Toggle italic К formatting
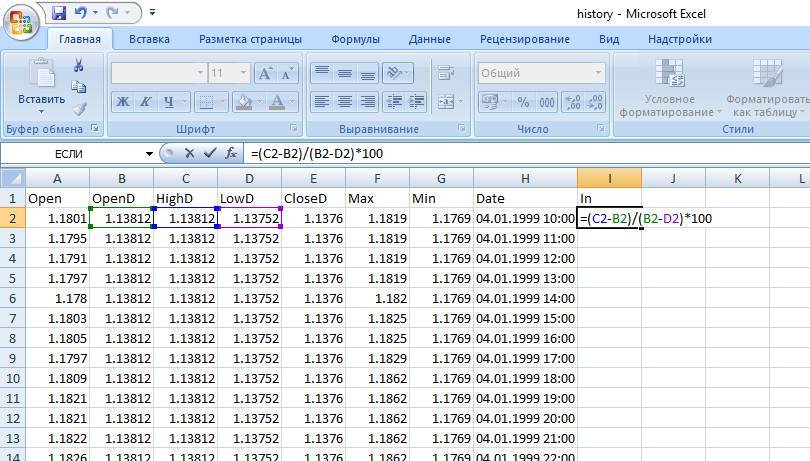This screenshot has height=461, width=810. point(146,102)
